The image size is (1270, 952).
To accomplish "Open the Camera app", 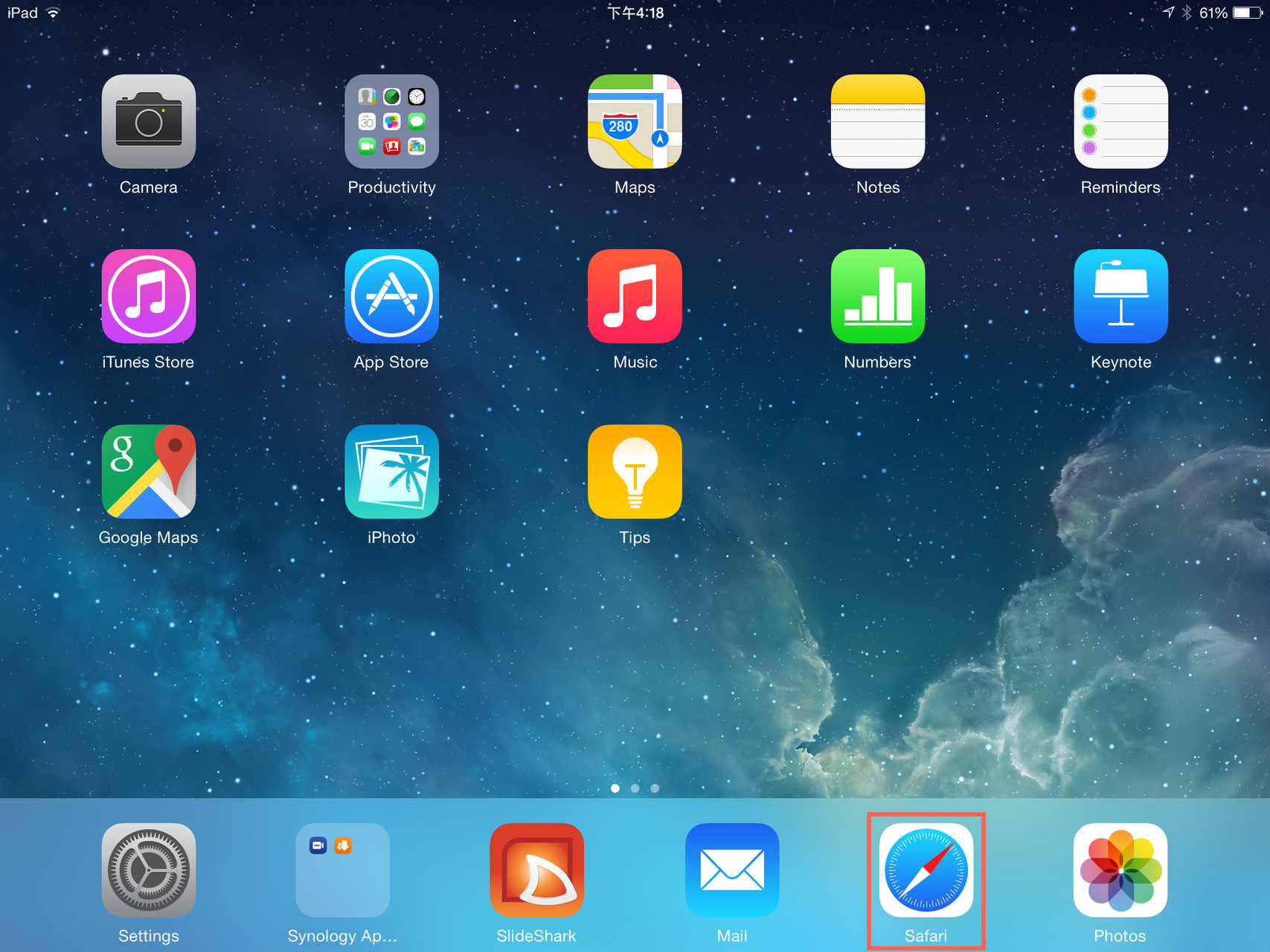I will pos(149,121).
